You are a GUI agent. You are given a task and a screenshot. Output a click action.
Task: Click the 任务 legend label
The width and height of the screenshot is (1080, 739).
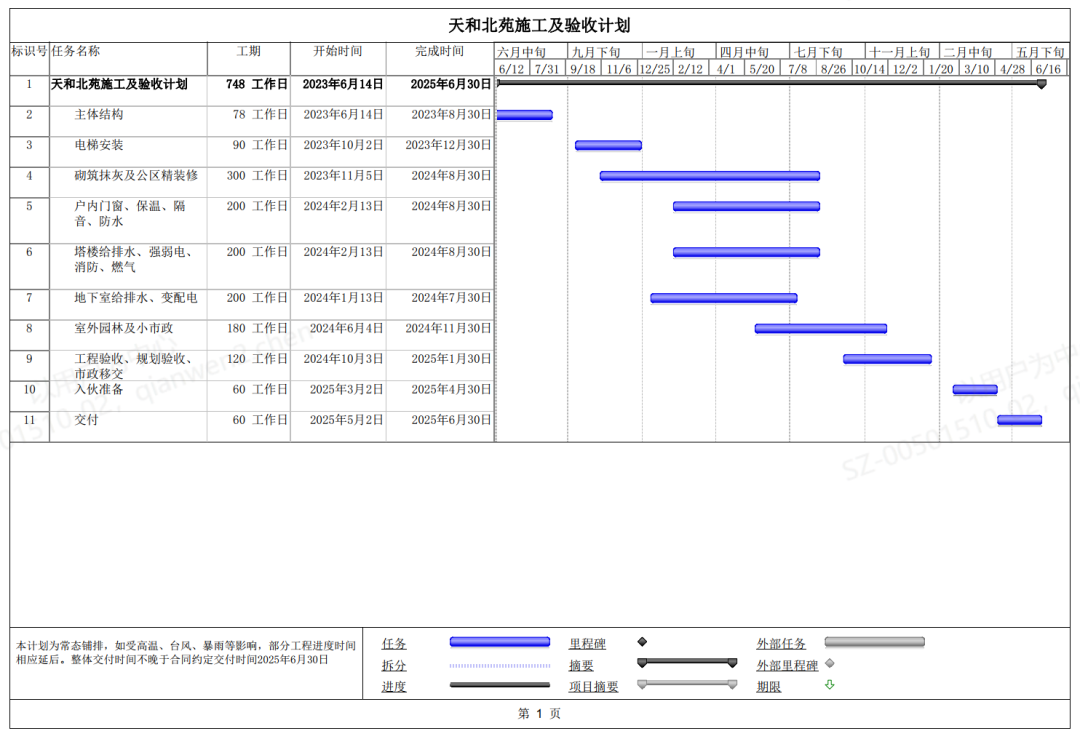[394, 644]
